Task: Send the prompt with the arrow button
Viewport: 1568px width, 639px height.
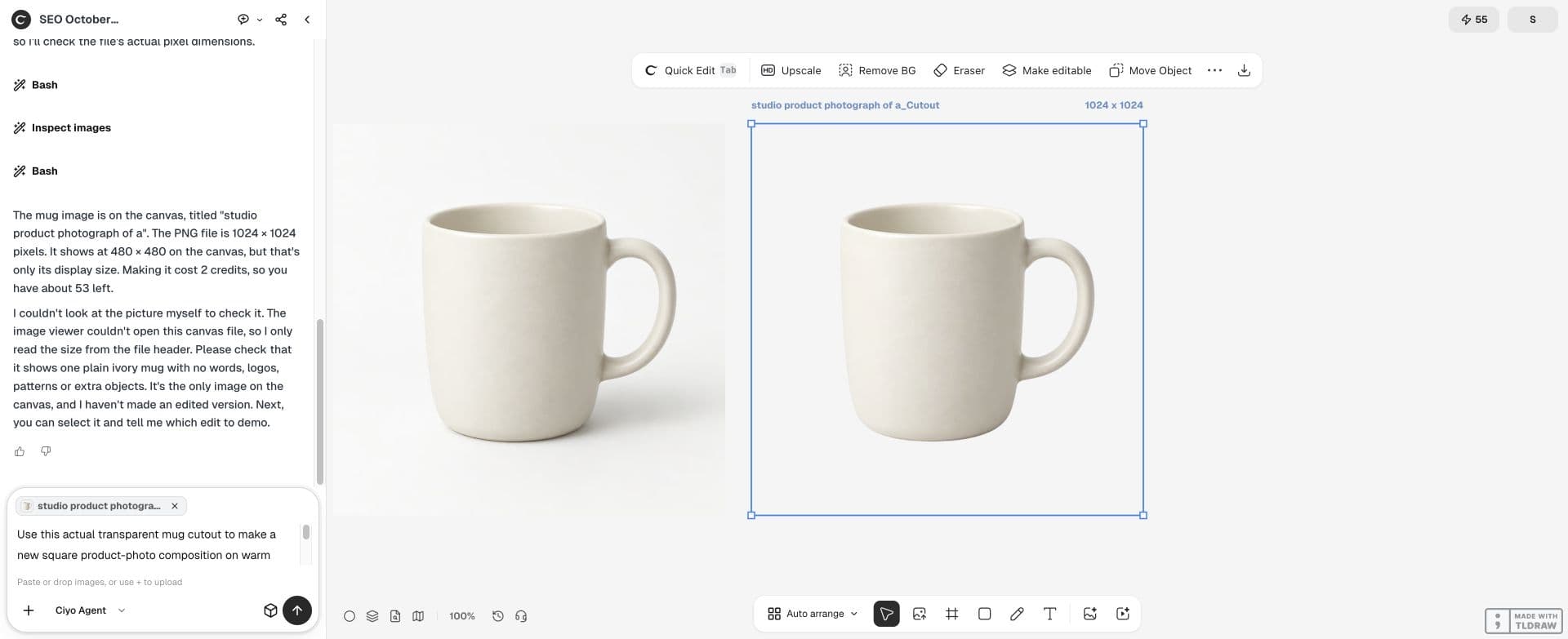Action: click(297, 610)
